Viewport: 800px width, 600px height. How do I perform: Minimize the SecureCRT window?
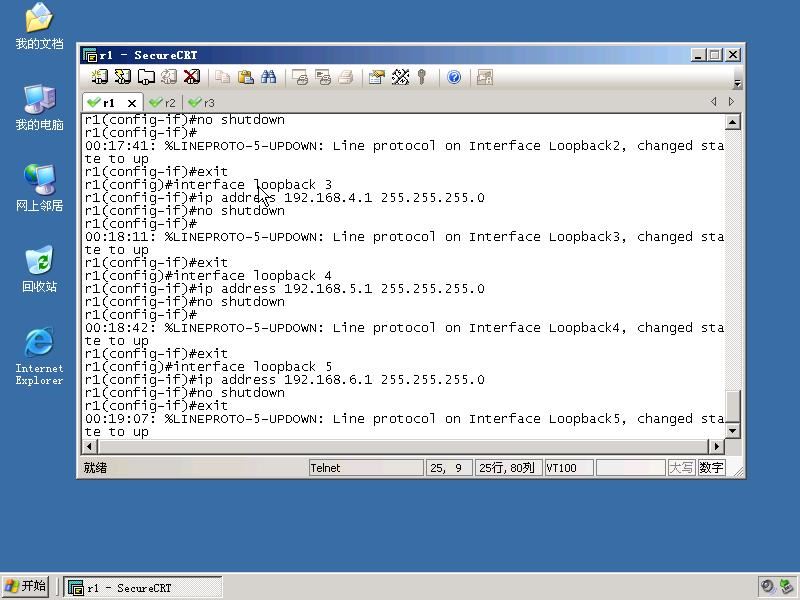point(697,55)
